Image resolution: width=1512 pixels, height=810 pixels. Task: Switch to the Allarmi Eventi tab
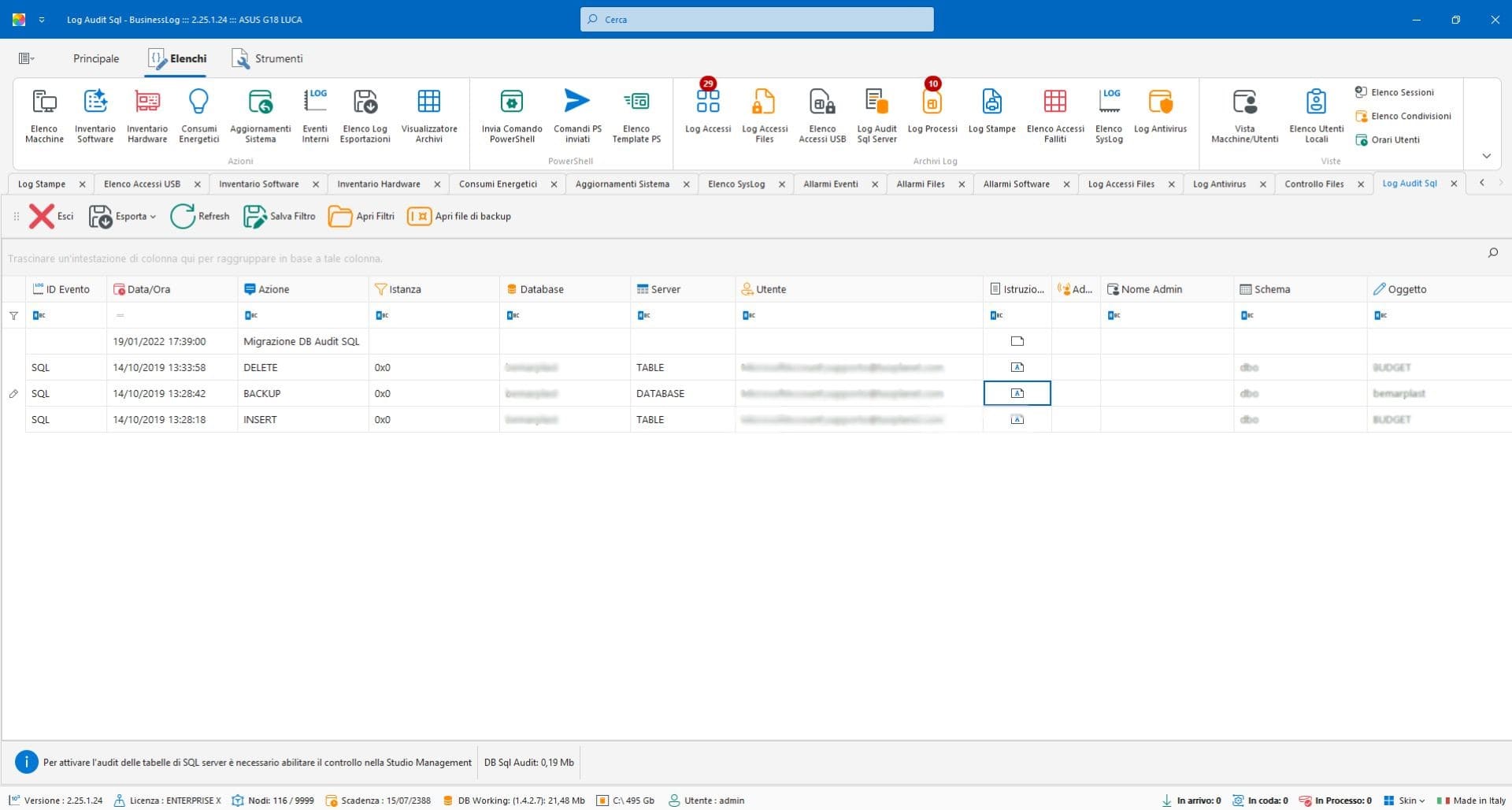830,184
